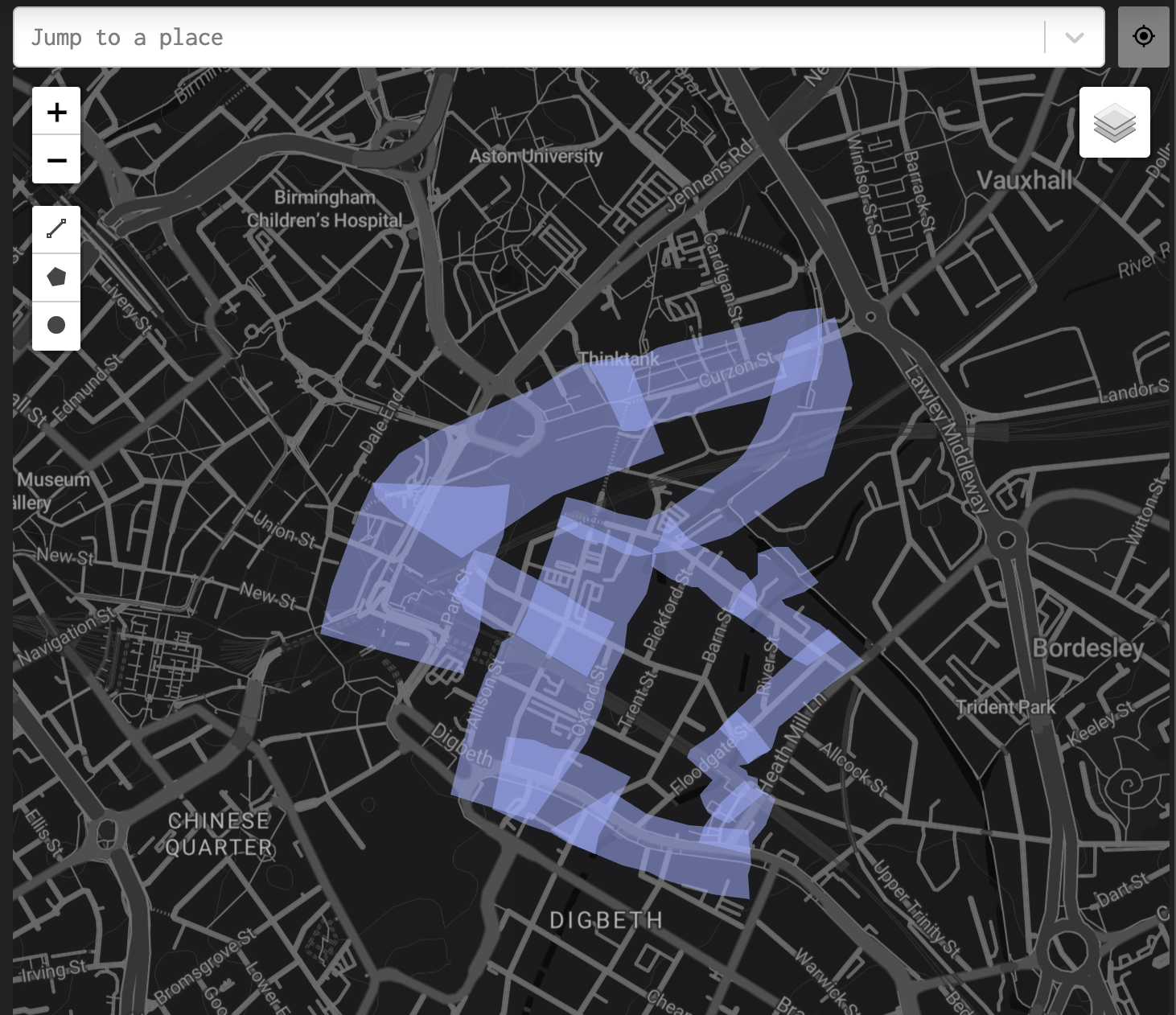Click the Birmingham Children's Hospital label

pos(325,209)
